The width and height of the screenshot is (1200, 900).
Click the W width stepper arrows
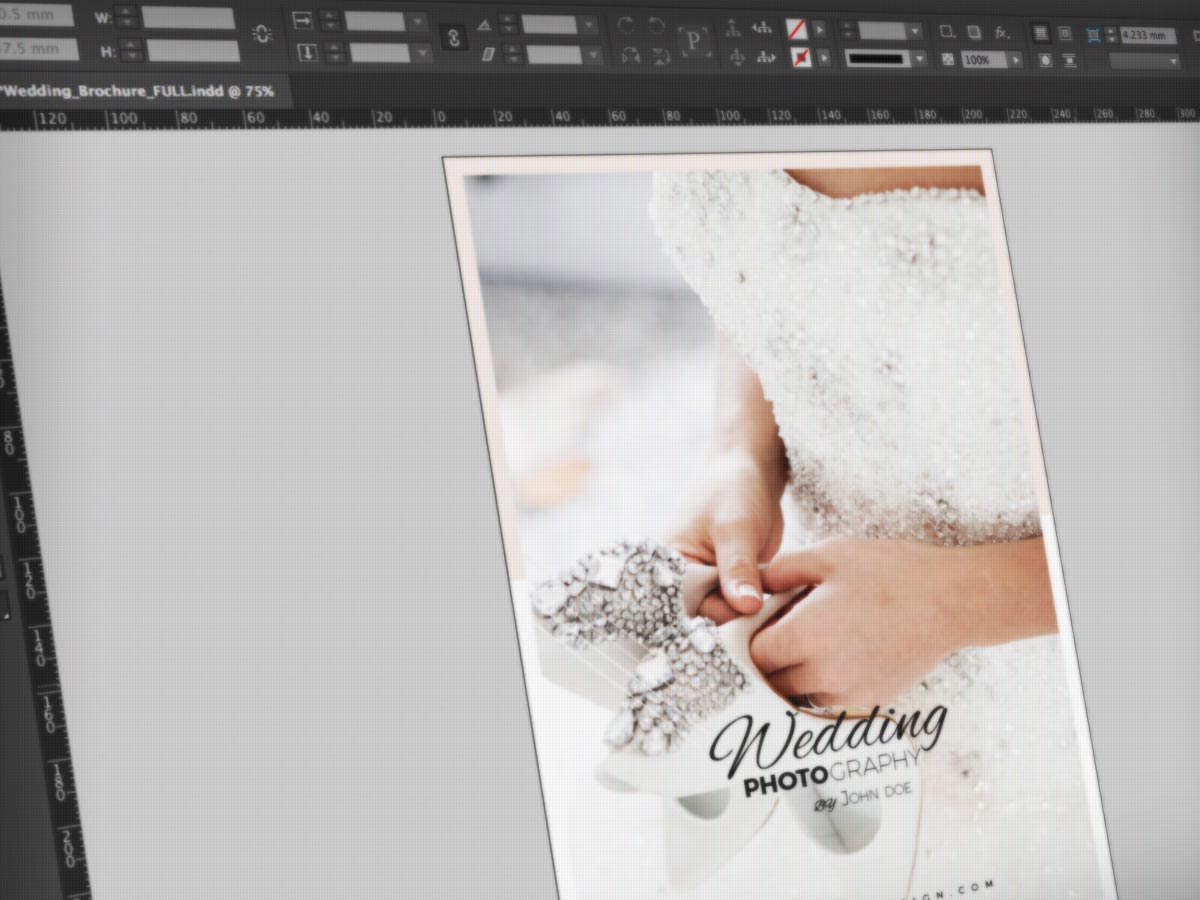click(x=126, y=16)
